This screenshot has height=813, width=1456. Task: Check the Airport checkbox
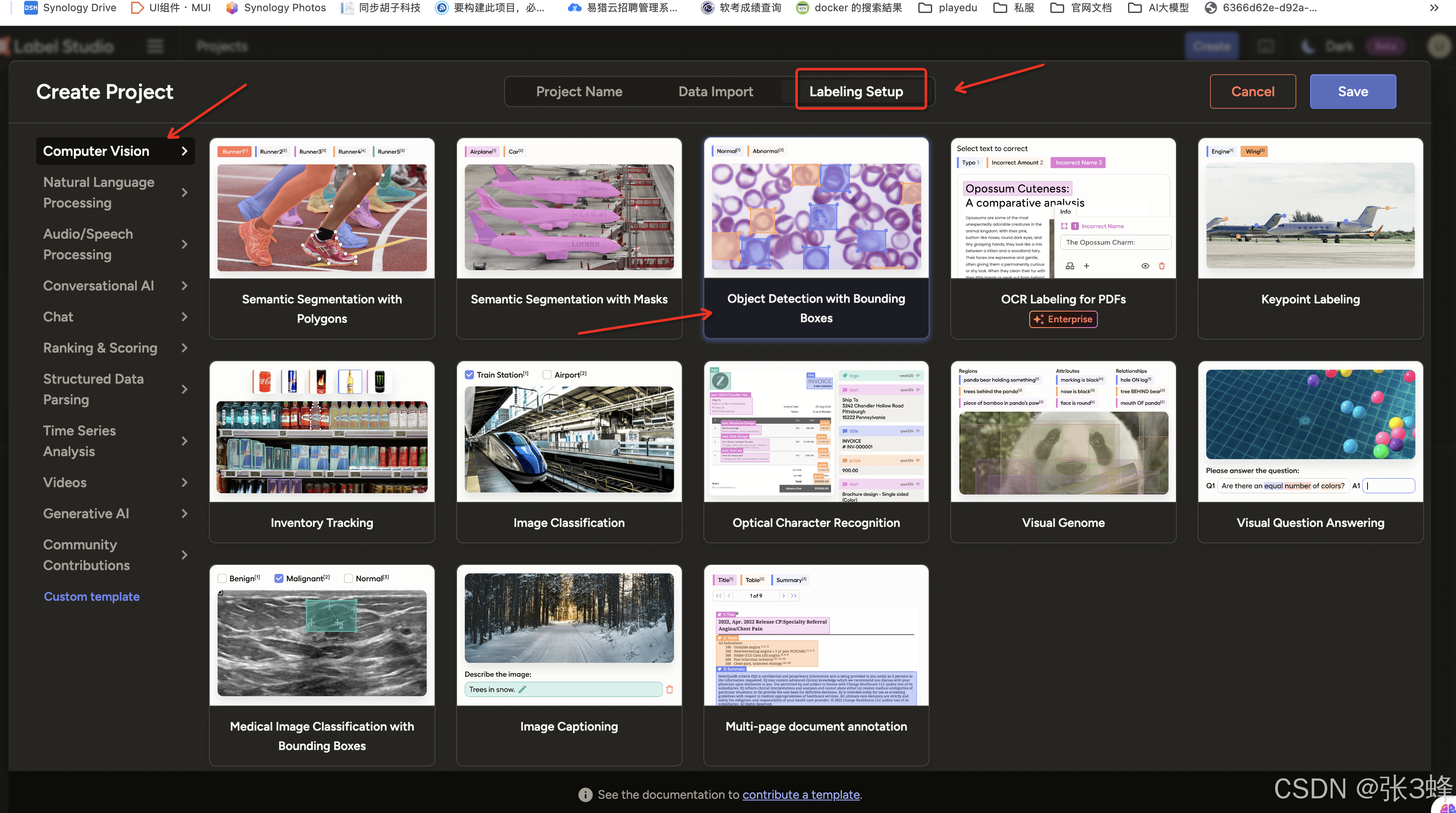[547, 374]
